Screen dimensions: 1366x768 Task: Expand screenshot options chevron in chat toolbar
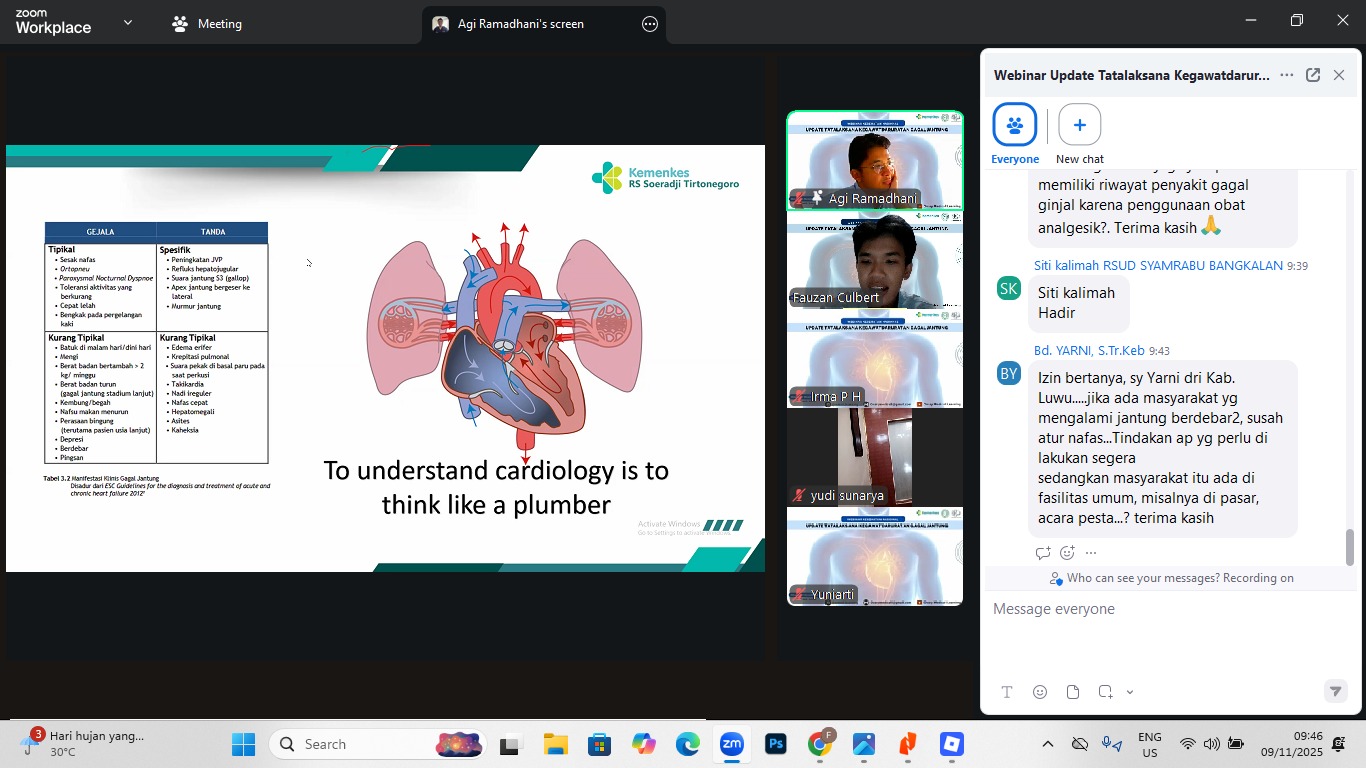point(1130,692)
